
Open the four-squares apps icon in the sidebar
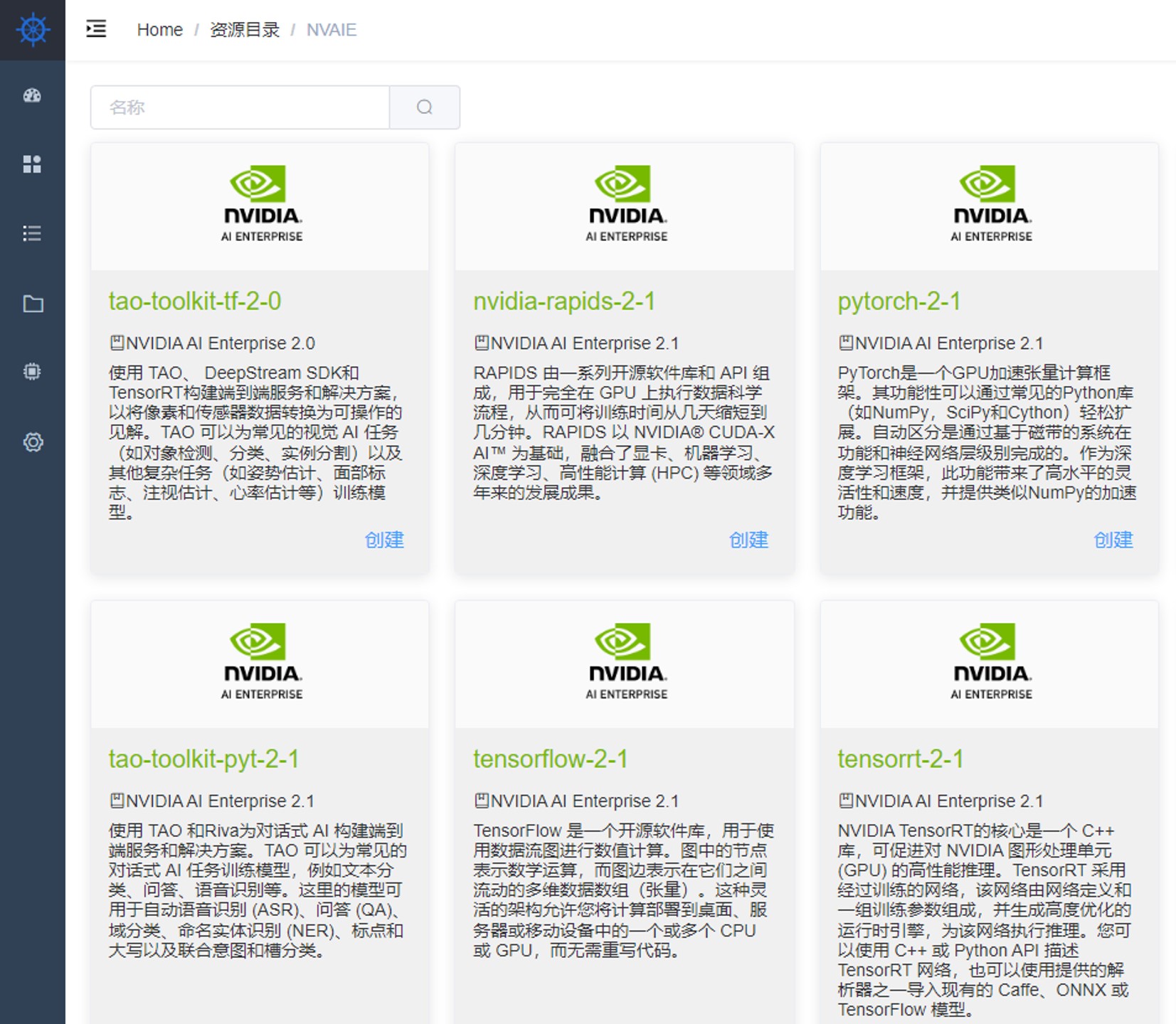point(32,164)
